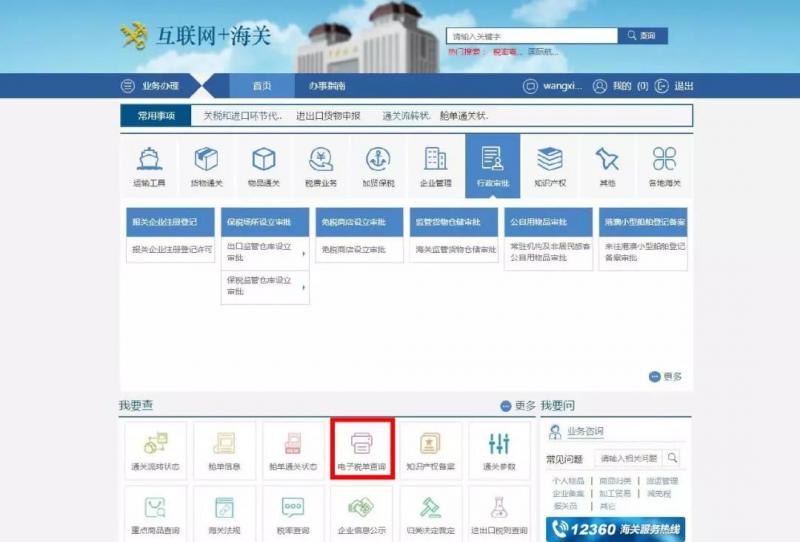Select the 知识产权 stacked layers icon

point(549,165)
